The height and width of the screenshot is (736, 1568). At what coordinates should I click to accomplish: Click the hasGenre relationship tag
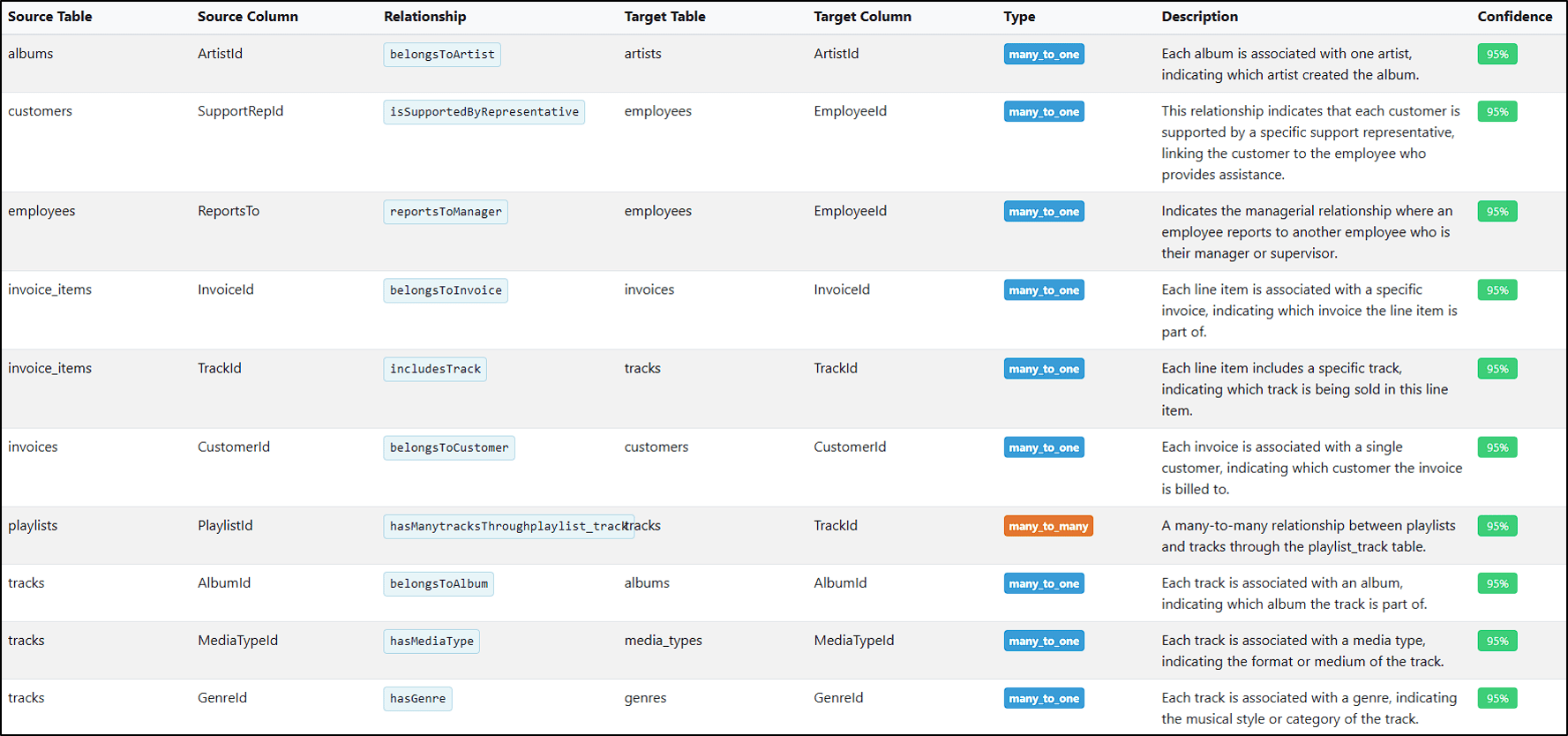(418, 699)
